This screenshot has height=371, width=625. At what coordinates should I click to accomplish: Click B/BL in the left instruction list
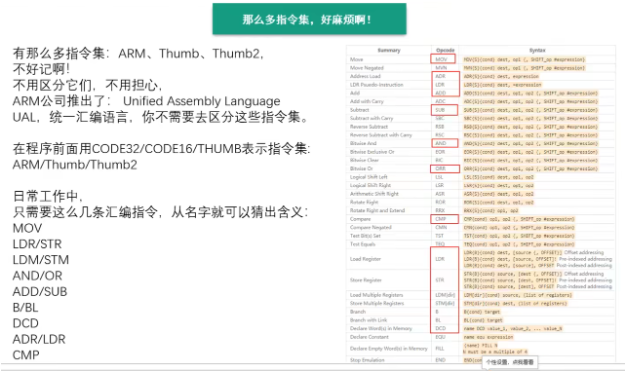pos(26,308)
